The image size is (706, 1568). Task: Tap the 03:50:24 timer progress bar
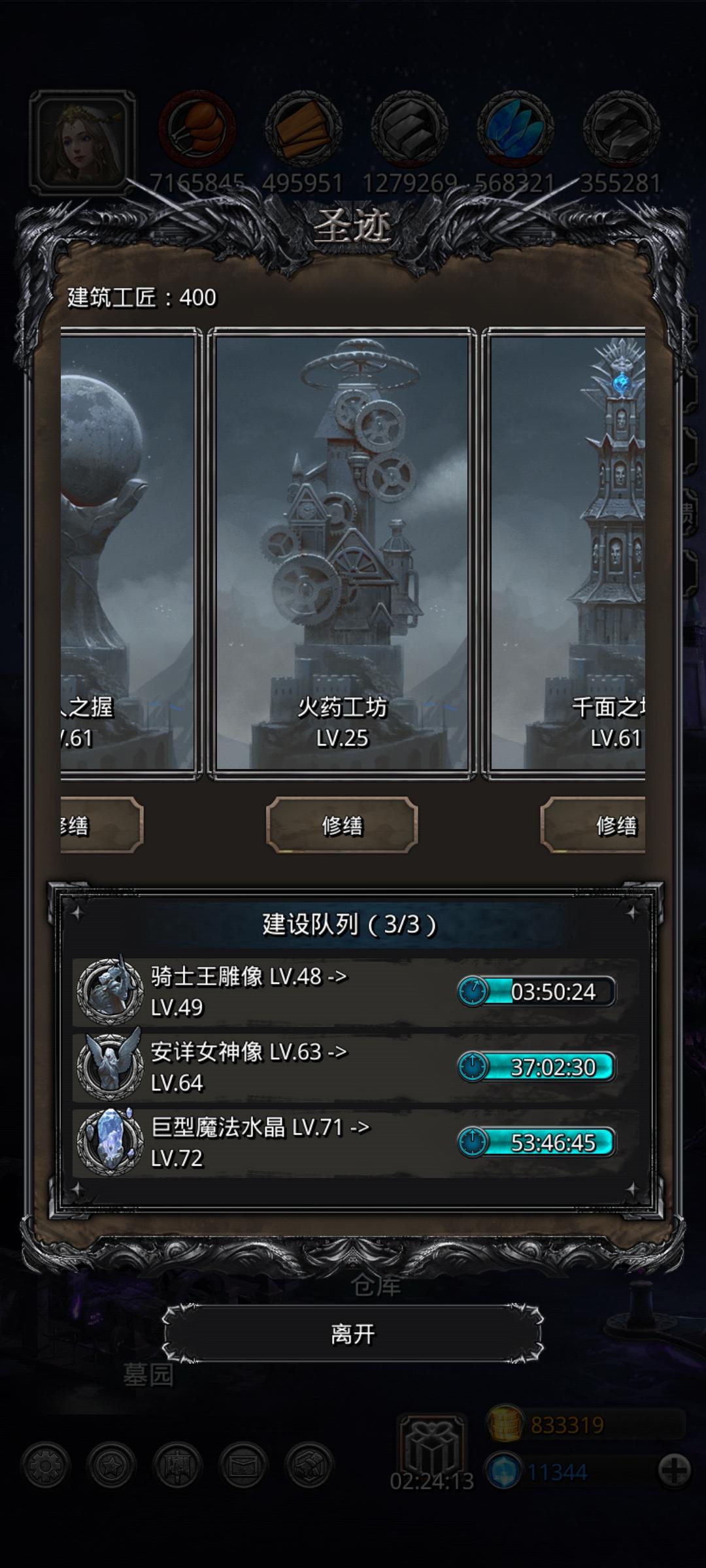(x=536, y=992)
